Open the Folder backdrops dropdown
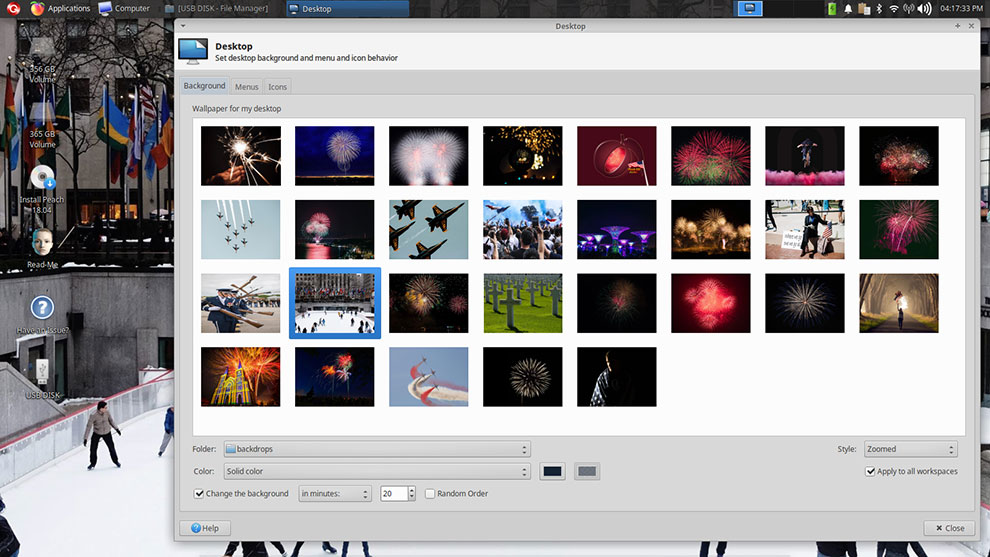 pos(377,449)
